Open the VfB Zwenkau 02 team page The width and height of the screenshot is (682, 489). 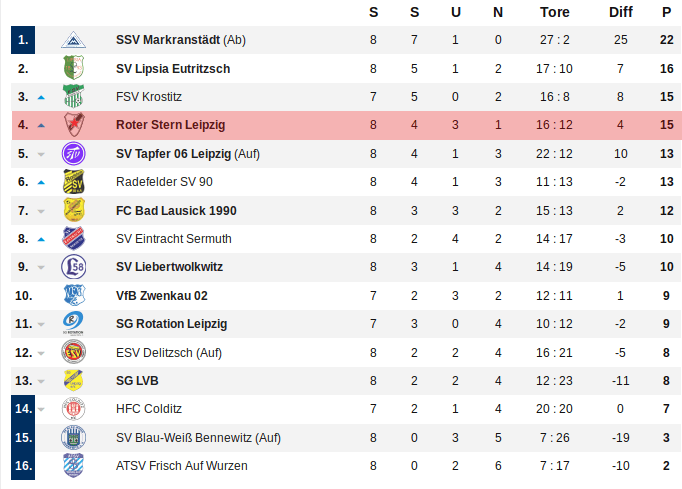161,295
